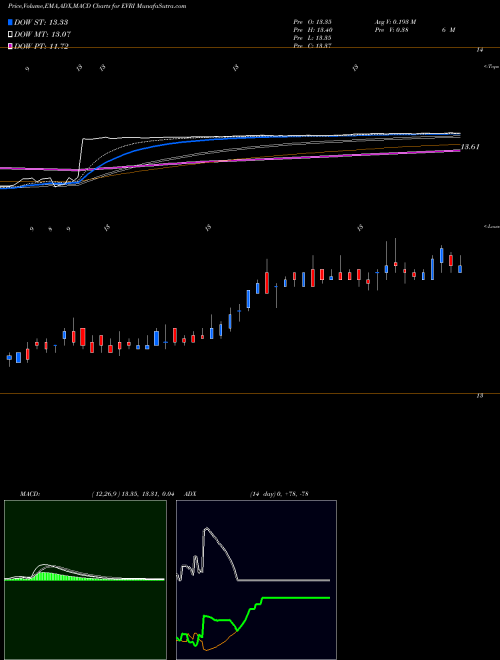Click the 13 lower price axis label
Screen dimensions: 500x660
[x=480, y=396]
